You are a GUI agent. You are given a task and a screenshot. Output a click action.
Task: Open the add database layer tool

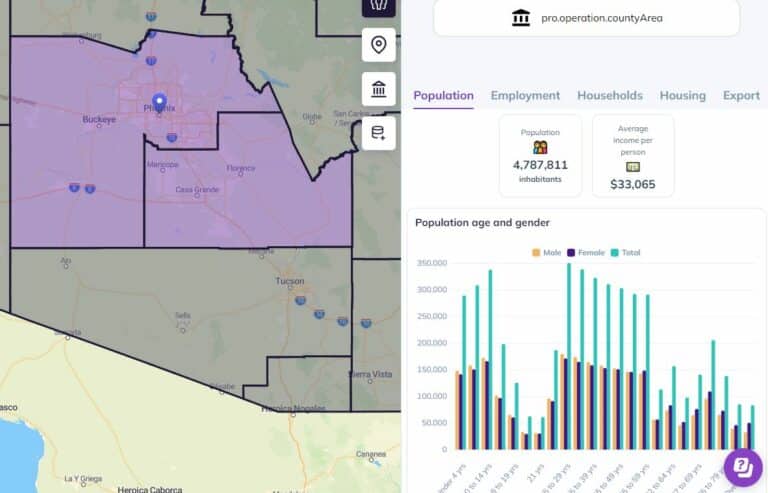tap(379, 133)
